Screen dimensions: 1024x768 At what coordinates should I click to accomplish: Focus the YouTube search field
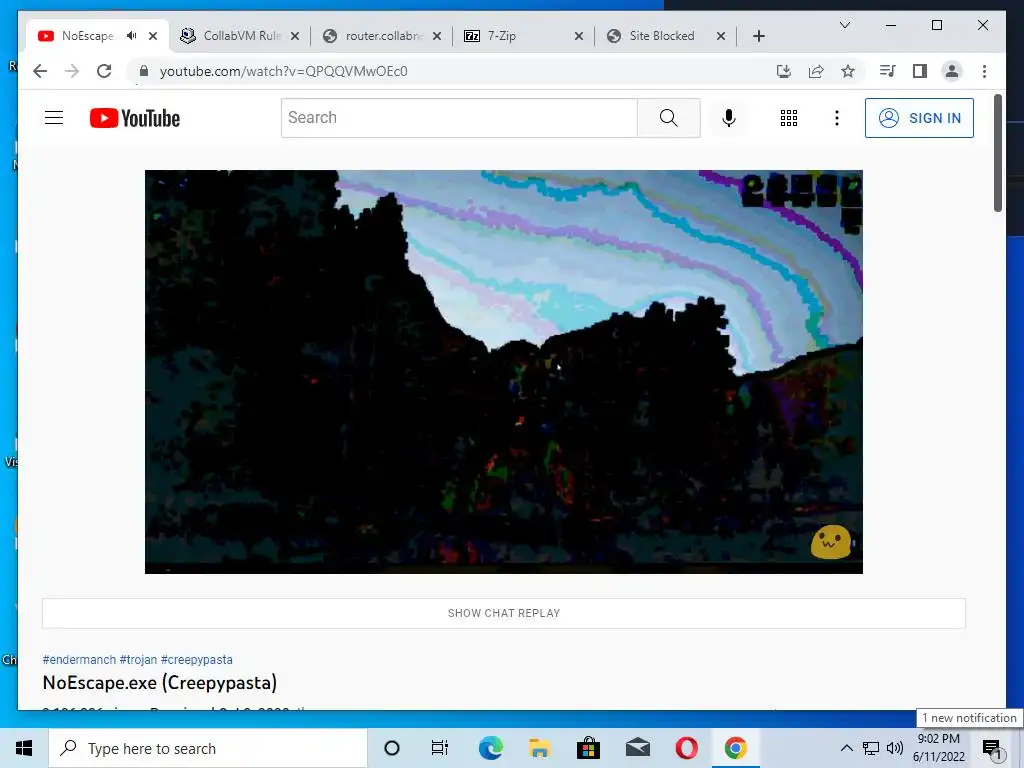459,118
